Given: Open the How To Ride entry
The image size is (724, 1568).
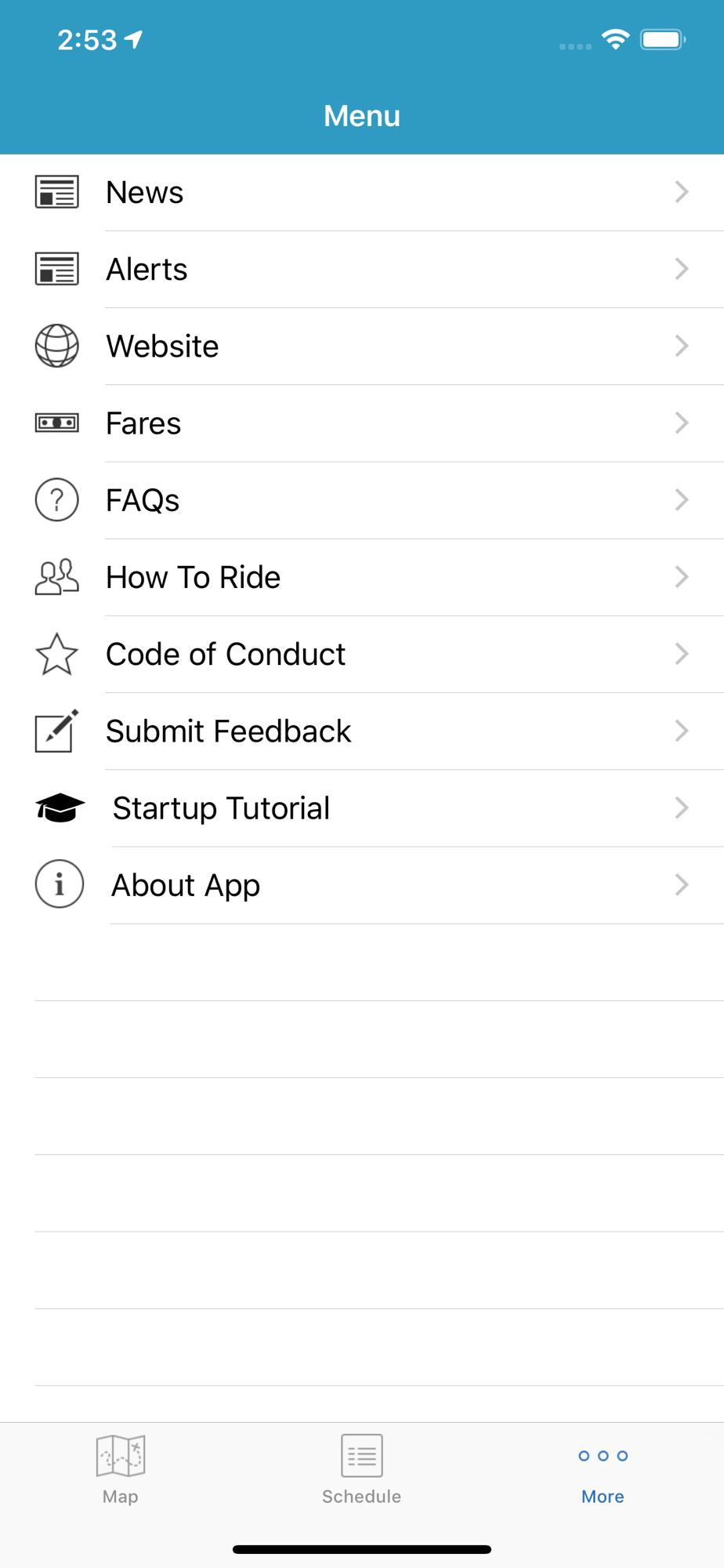Looking at the screenshot, I should [x=194, y=578].
